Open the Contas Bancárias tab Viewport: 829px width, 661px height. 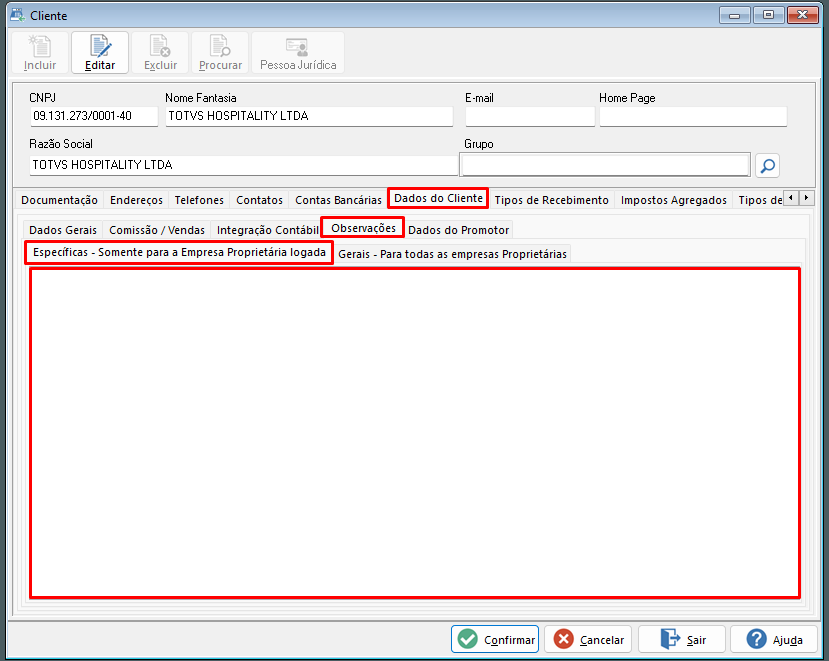click(x=338, y=200)
